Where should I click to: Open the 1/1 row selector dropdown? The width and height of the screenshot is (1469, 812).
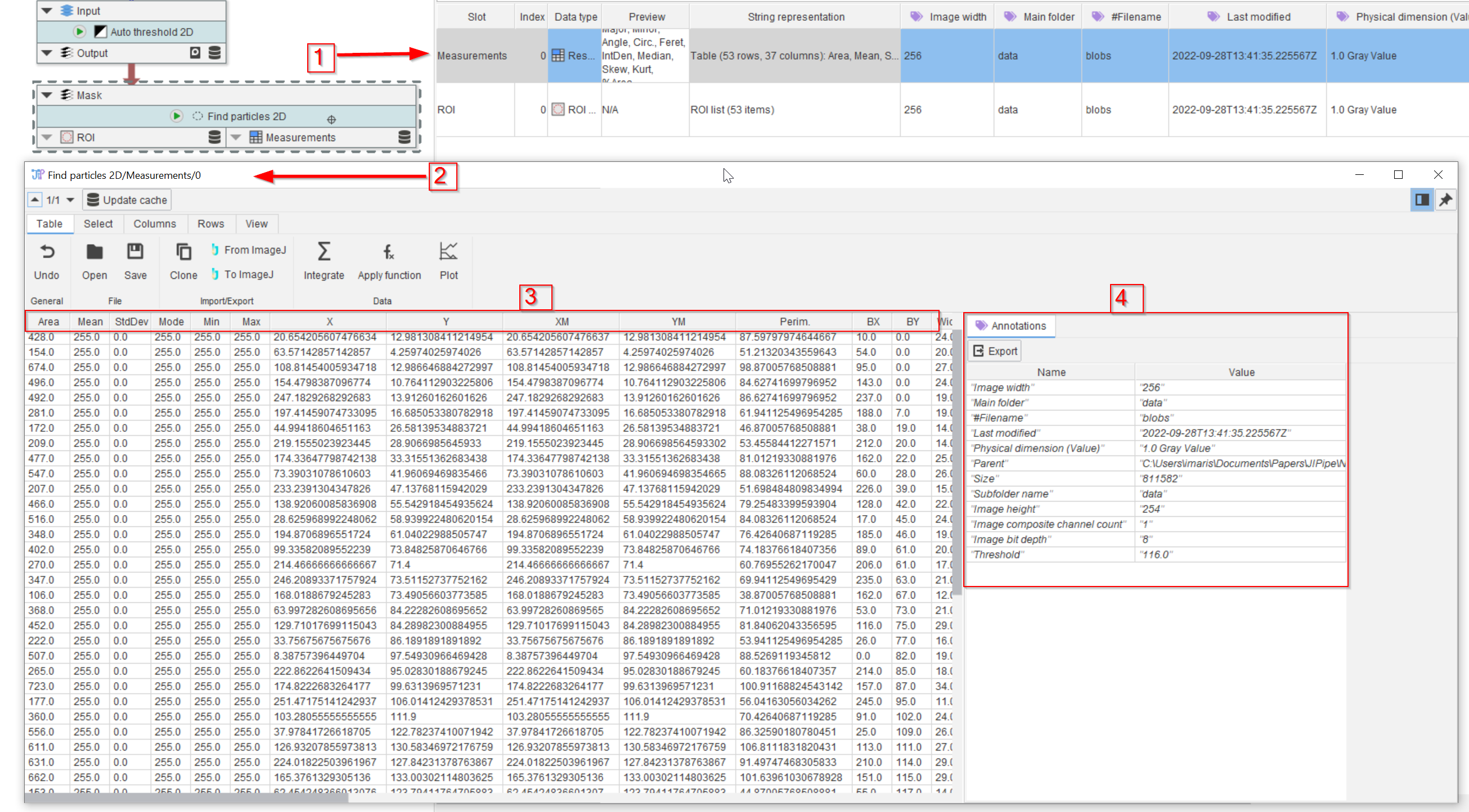coord(70,200)
